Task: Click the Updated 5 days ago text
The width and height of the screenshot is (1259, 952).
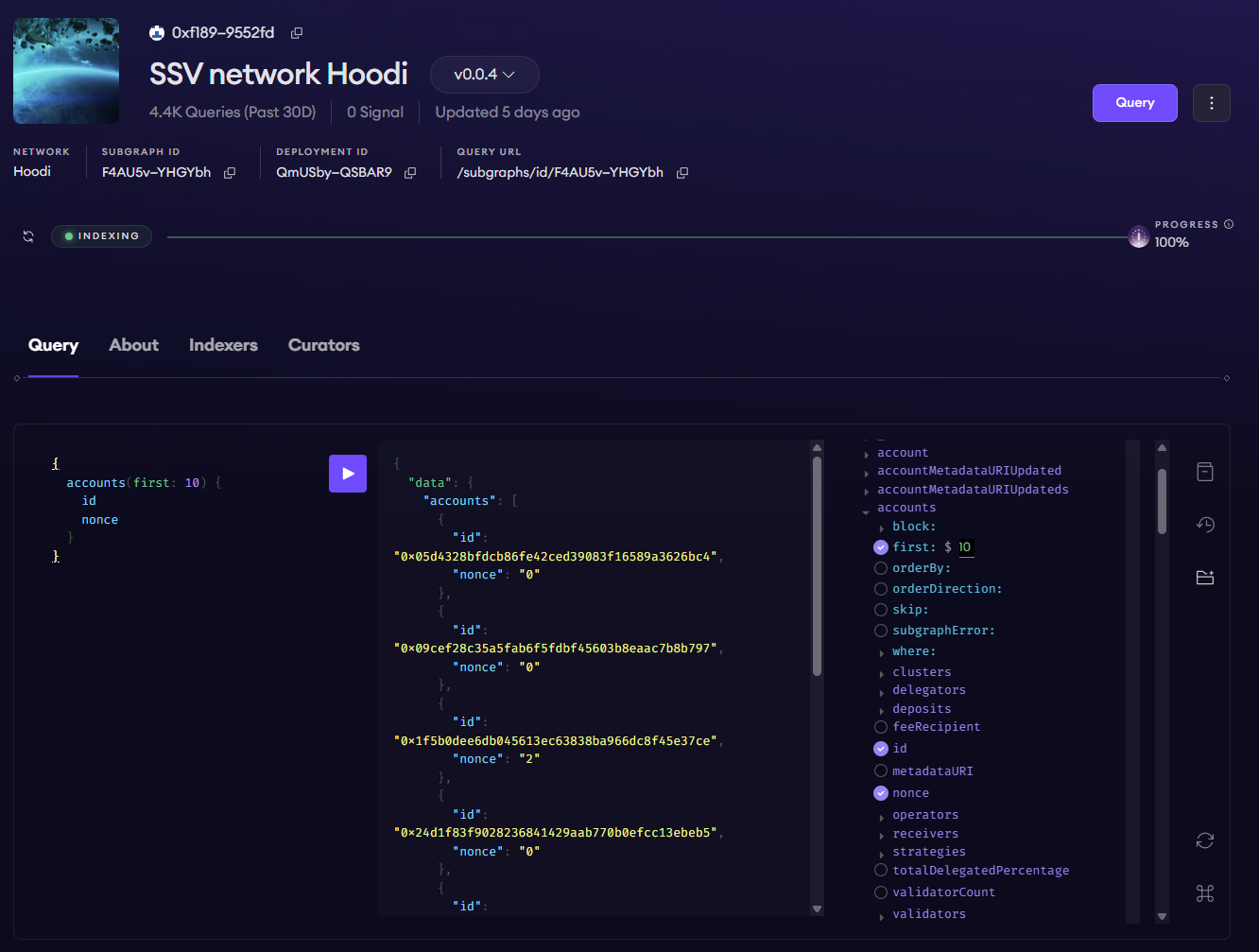Action: 508,113
